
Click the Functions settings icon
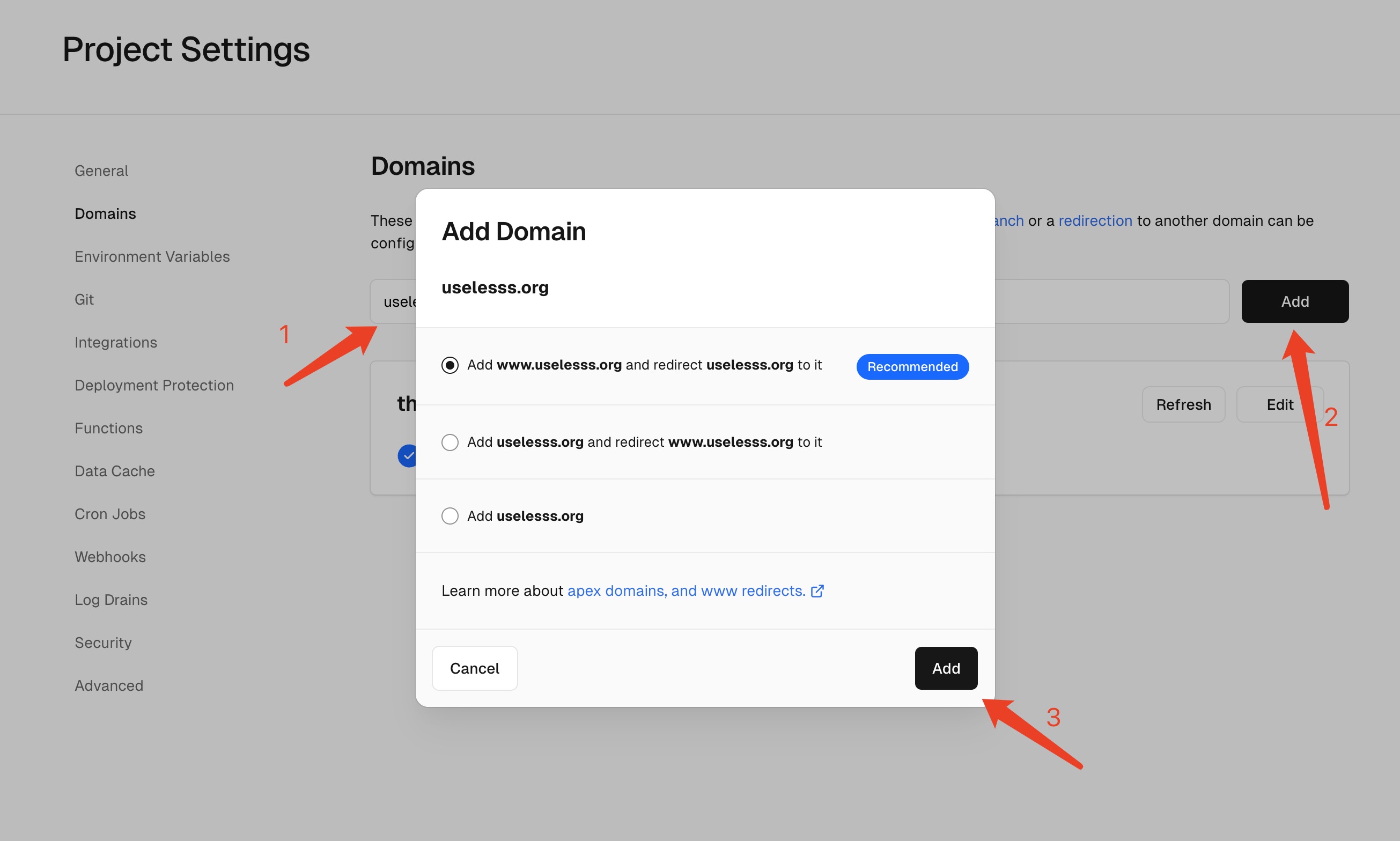tap(107, 427)
